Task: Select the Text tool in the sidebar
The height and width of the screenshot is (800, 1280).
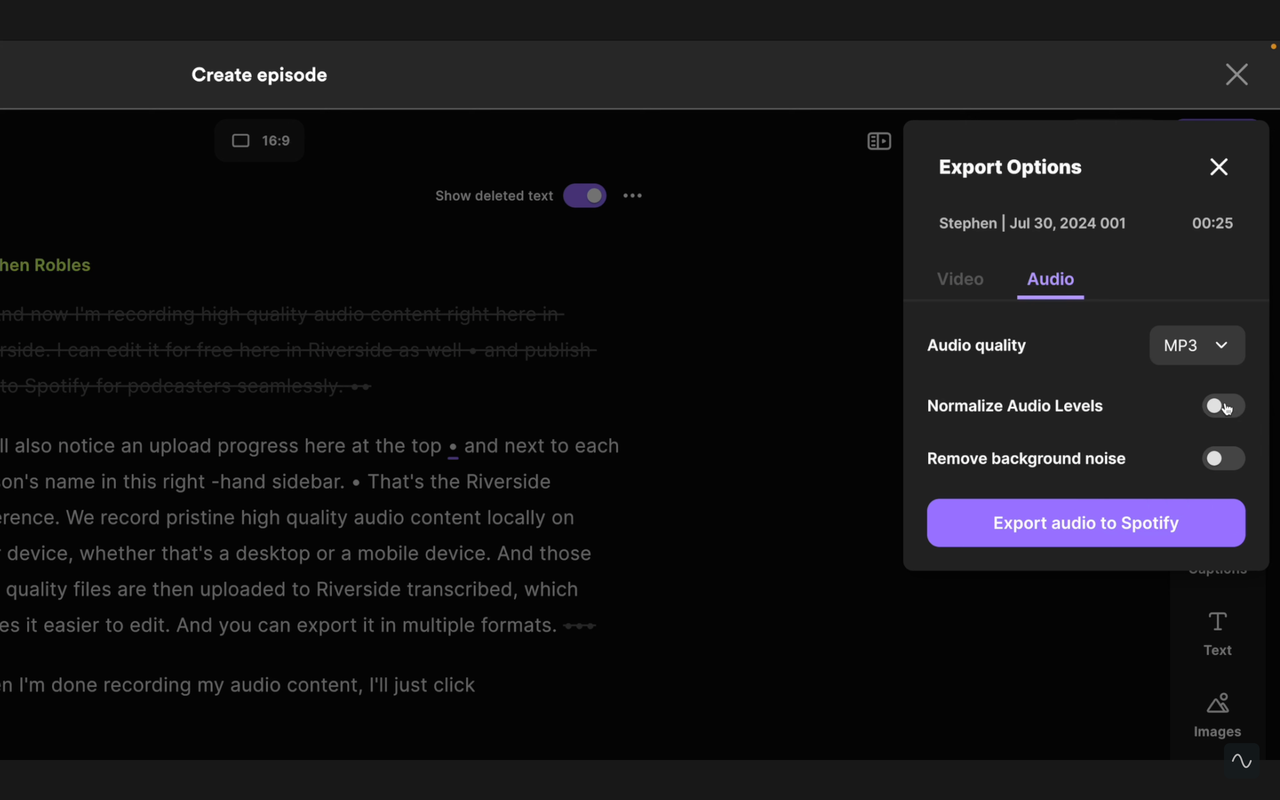Action: point(1217,632)
